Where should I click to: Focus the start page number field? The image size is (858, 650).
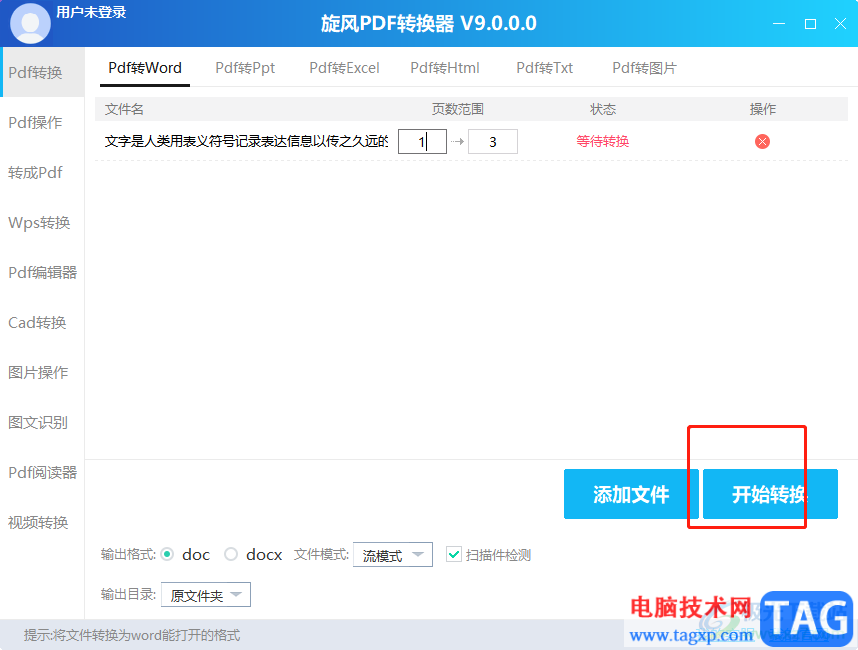pyautogui.click(x=422, y=142)
